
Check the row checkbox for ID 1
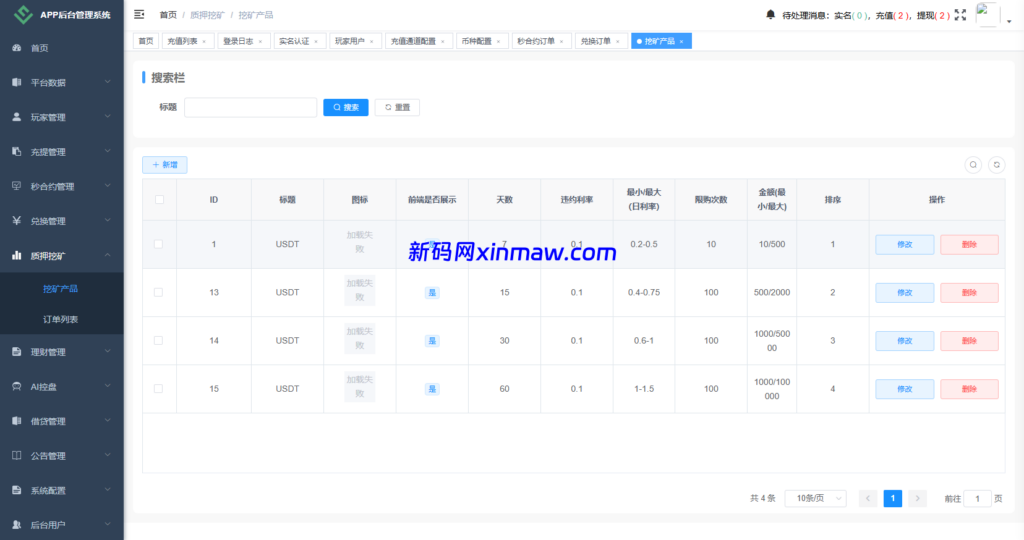pos(158,244)
